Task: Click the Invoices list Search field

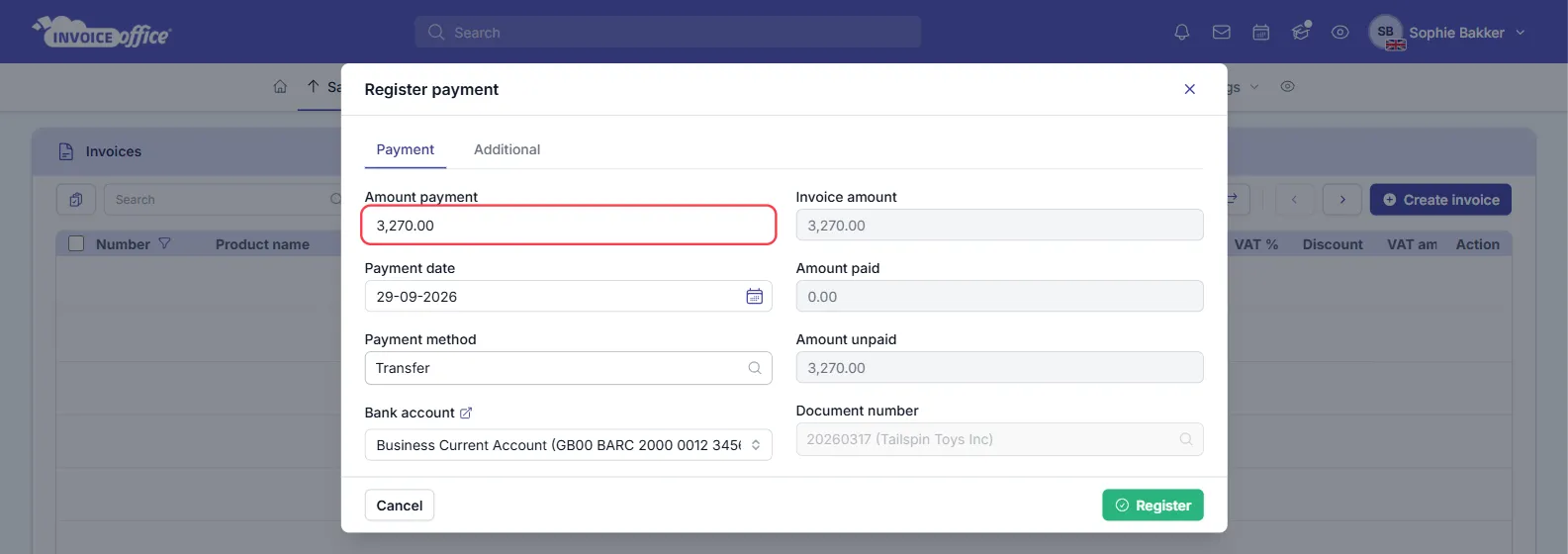Action: [x=223, y=200]
